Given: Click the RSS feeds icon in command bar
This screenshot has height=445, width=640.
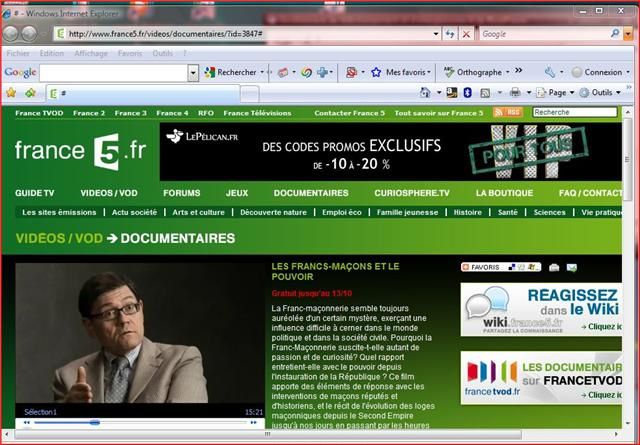Looking at the screenshot, I should [x=485, y=93].
